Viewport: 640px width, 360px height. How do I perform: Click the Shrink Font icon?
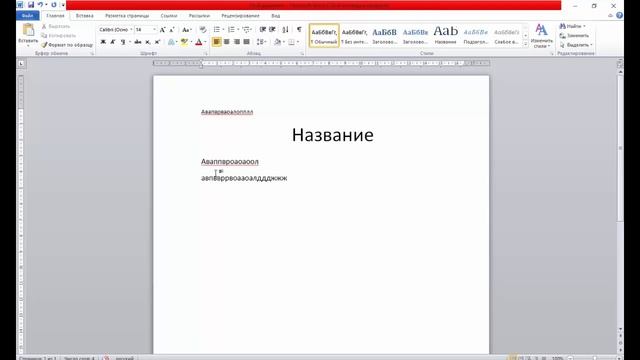[172, 30]
